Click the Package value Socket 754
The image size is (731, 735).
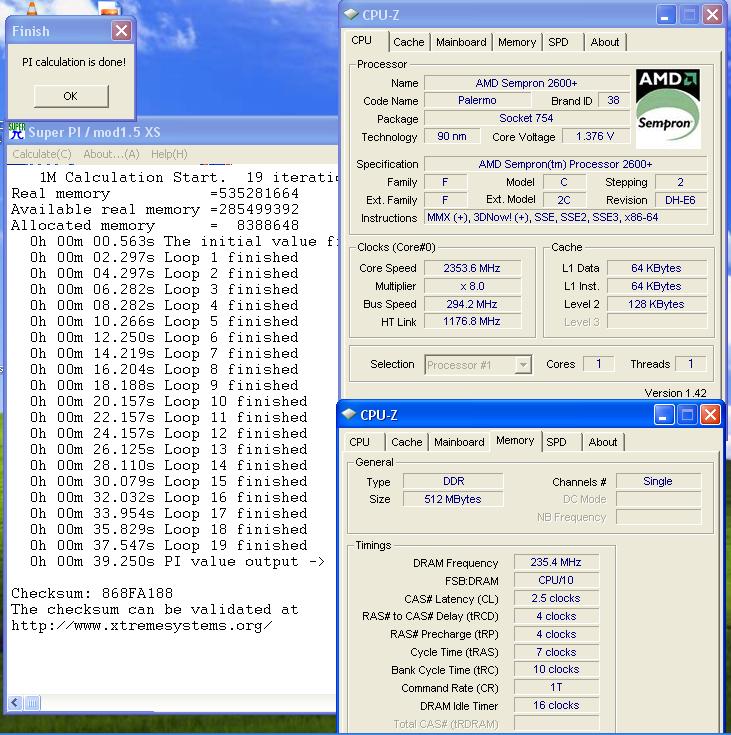(527, 118)
